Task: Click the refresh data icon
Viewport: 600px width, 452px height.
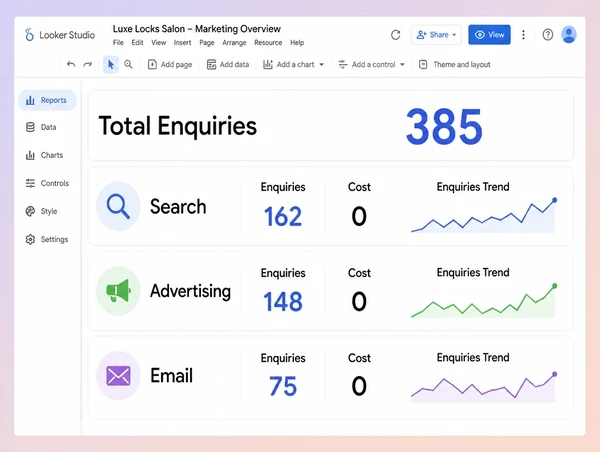Action: tap(396, 35)
